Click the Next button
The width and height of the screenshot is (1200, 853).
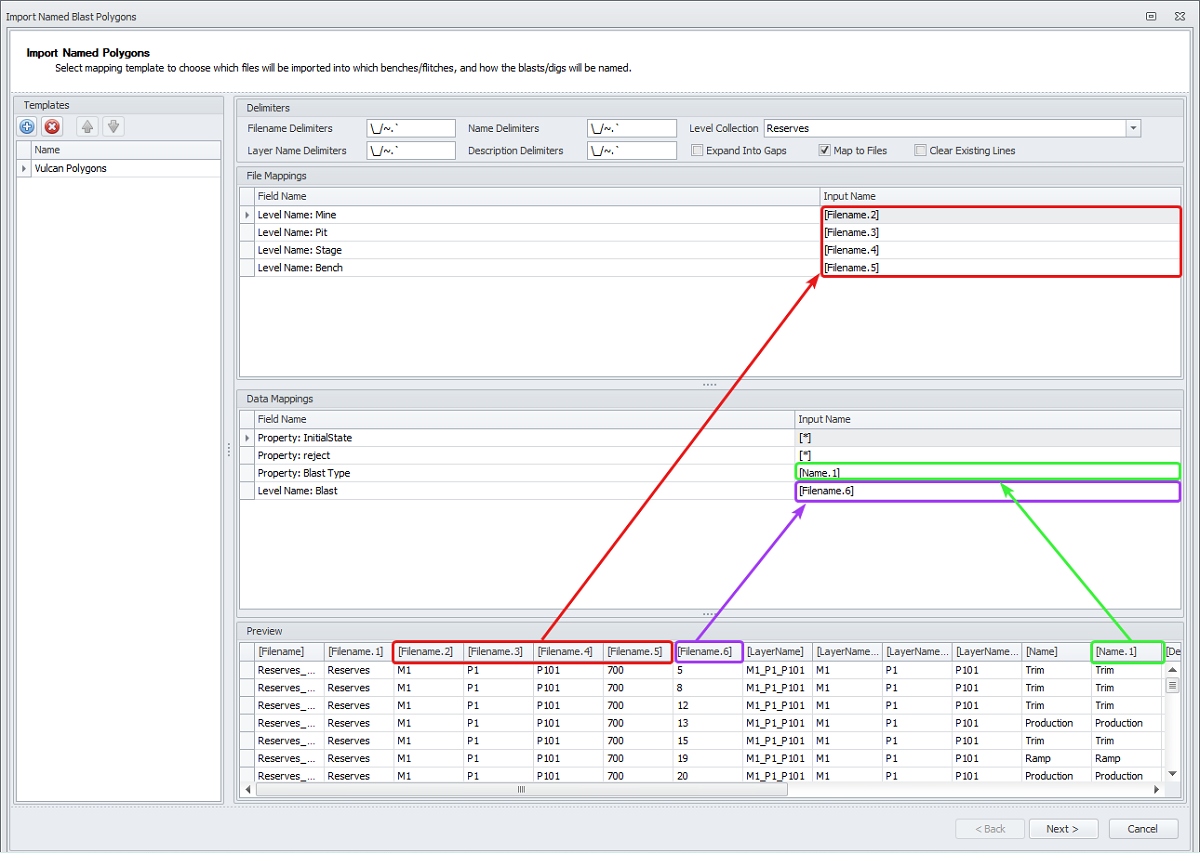coord(1062,829)
